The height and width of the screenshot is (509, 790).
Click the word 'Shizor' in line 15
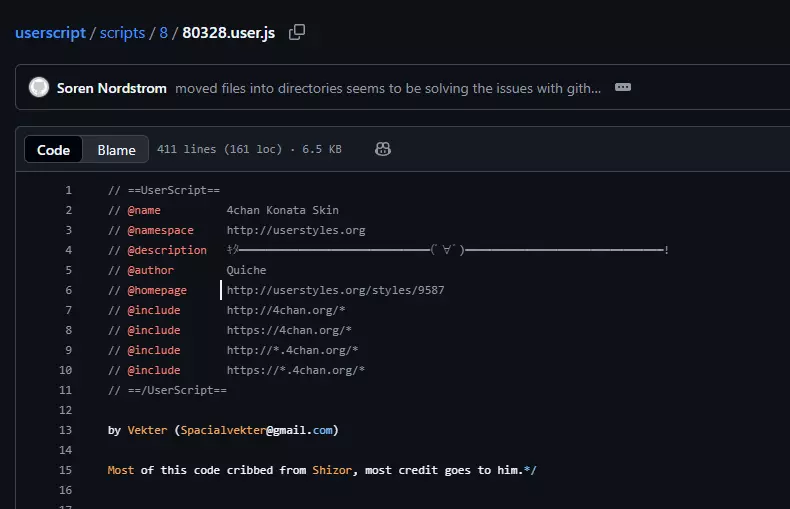point(332,470)
